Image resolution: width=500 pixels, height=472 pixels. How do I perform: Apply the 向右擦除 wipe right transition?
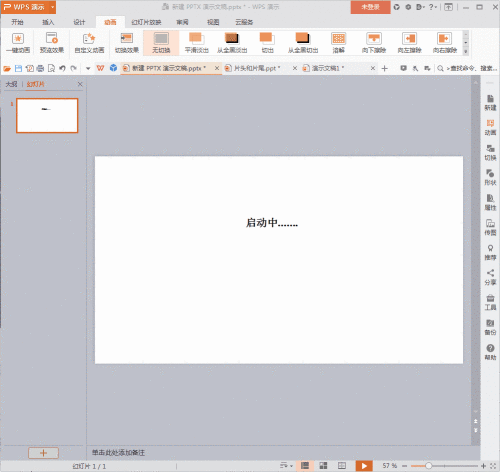[x=445, y=43]
